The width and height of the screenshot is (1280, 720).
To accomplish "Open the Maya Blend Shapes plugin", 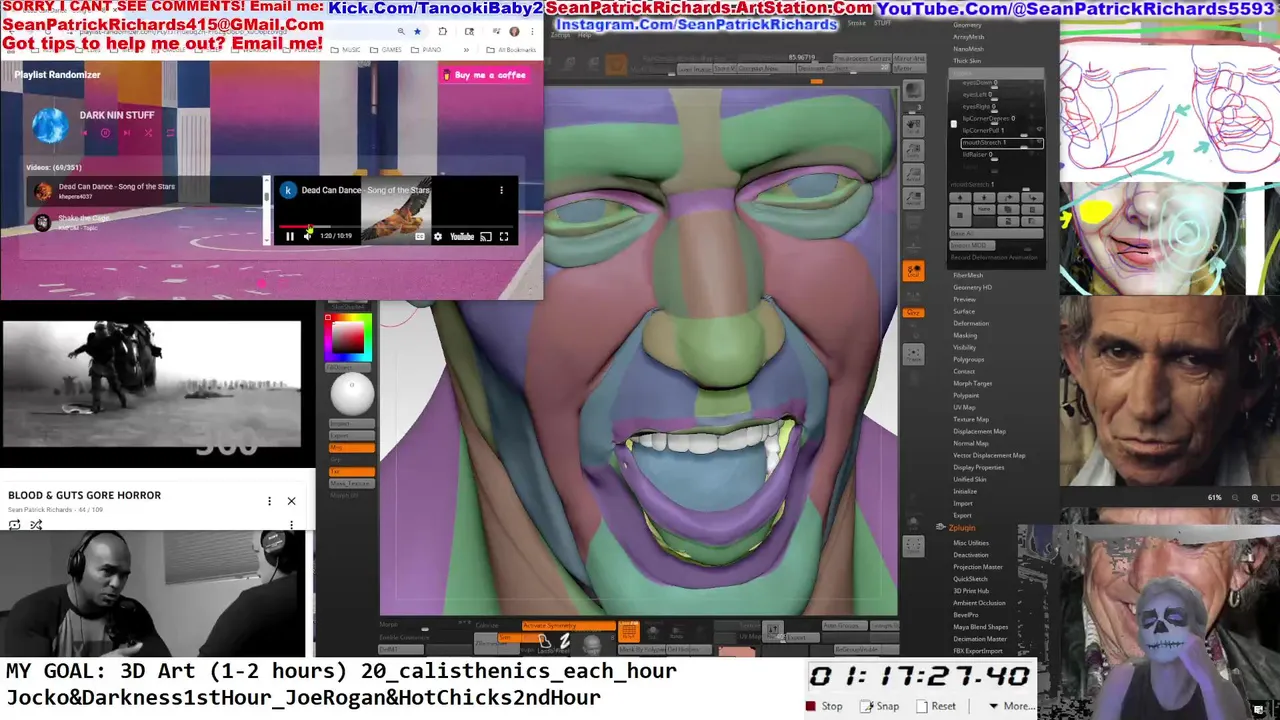I will pyautogui.click(x=980, y=627).
